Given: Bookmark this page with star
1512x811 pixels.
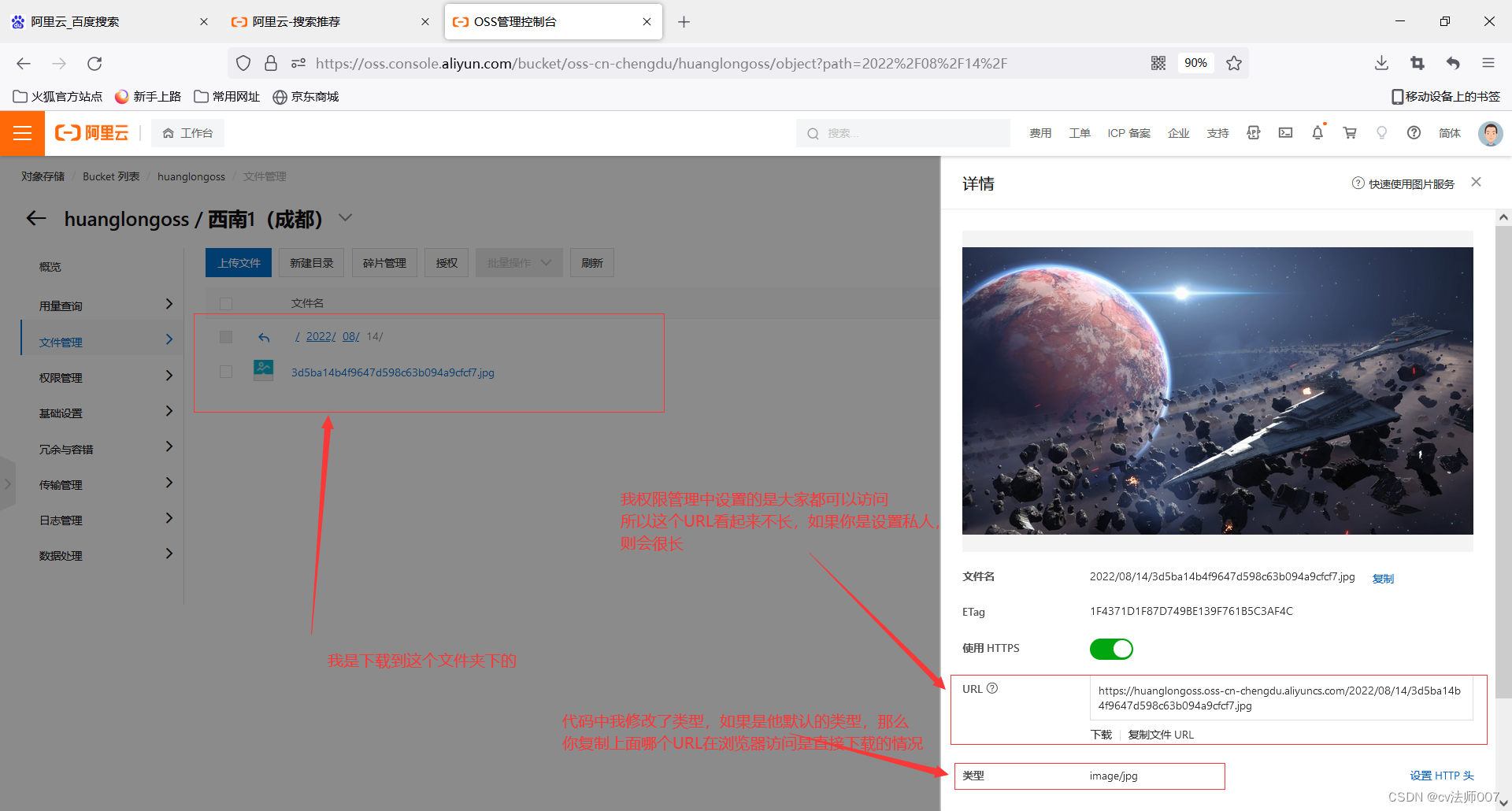Looking at the screenshot, I should coord(1234,63).
